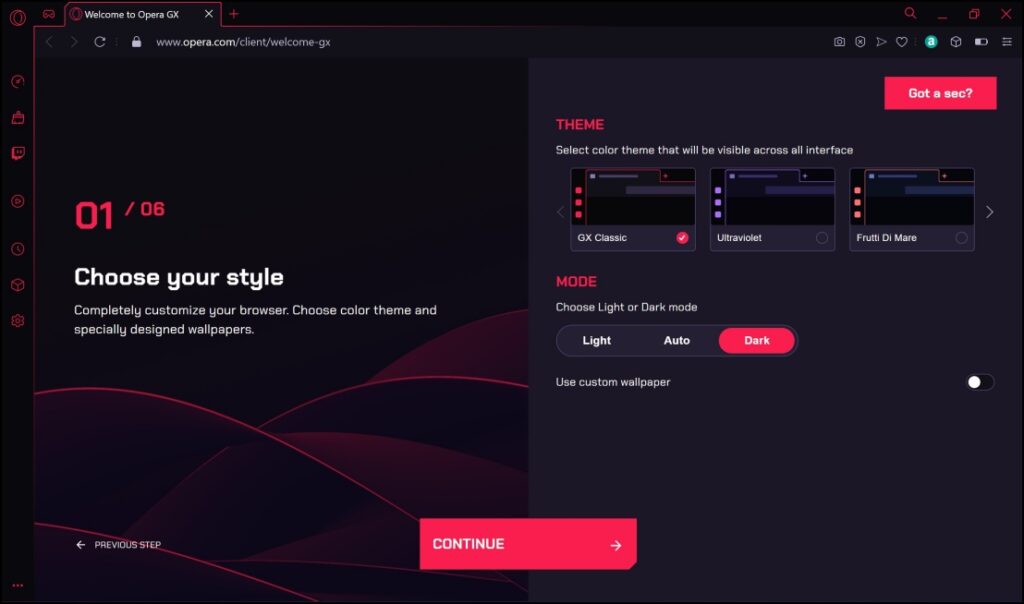This screenshot has width=1024, height=604.
Task: Open Extensions cube icon in sidebar
Action: click(x=18, y=285)
